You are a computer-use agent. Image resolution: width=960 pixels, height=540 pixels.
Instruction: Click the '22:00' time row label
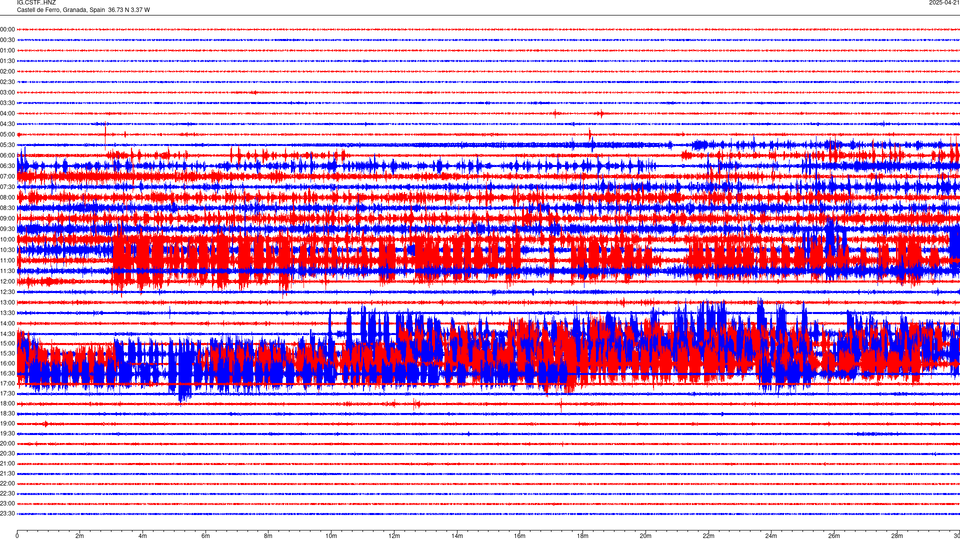click(7, 484)
